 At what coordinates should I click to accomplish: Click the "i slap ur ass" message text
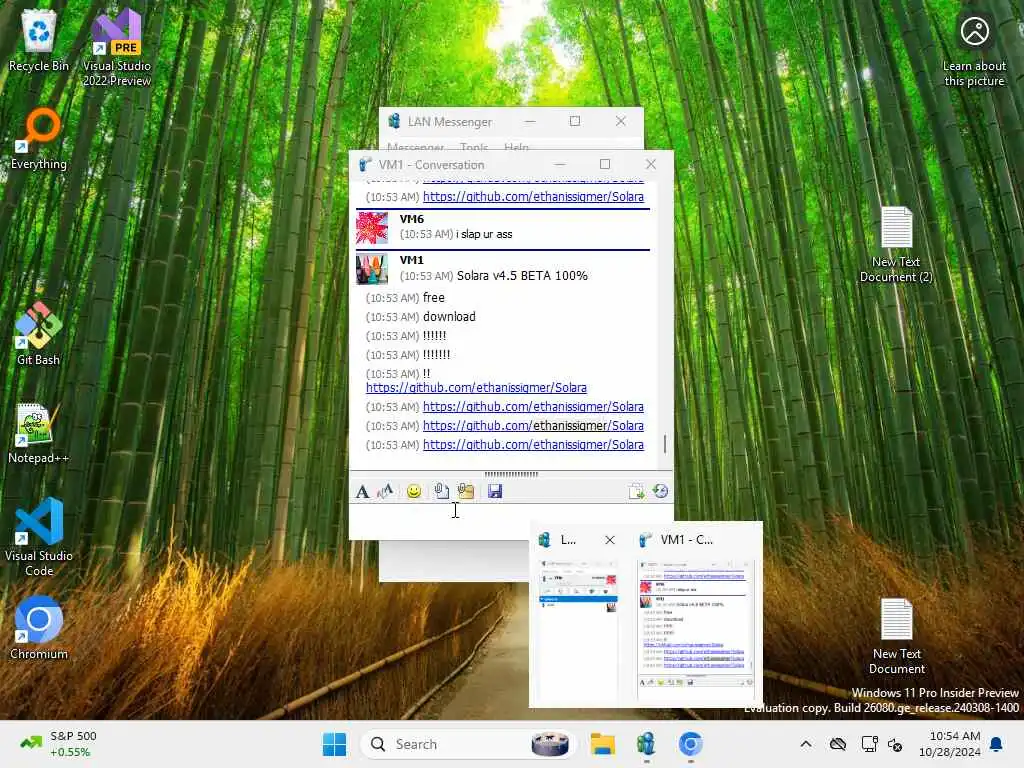point(484,234)
